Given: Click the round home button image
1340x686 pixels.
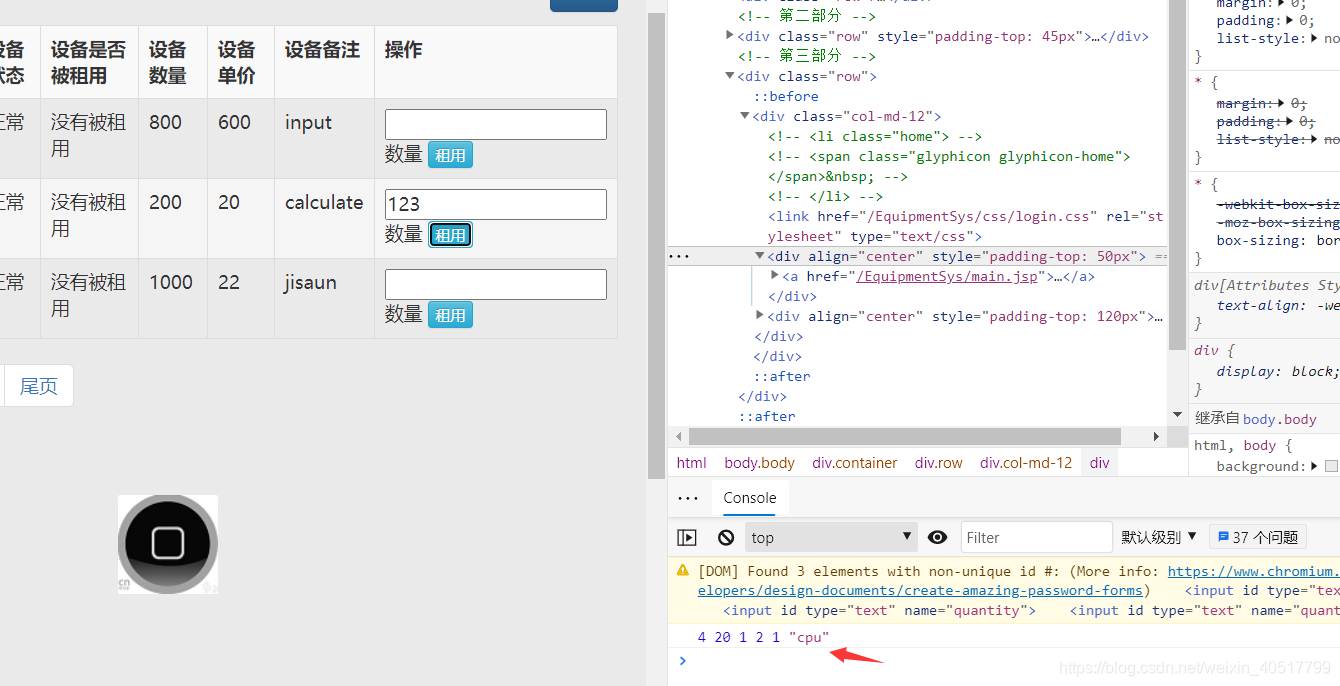Looking at the screenshot, I should click(x=168, y=544).
